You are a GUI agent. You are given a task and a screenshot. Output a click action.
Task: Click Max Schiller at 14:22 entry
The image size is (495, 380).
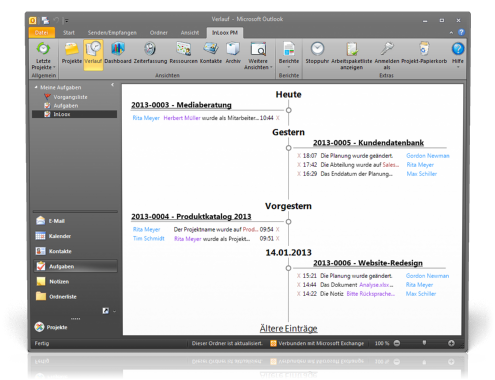tap(421, 294)
